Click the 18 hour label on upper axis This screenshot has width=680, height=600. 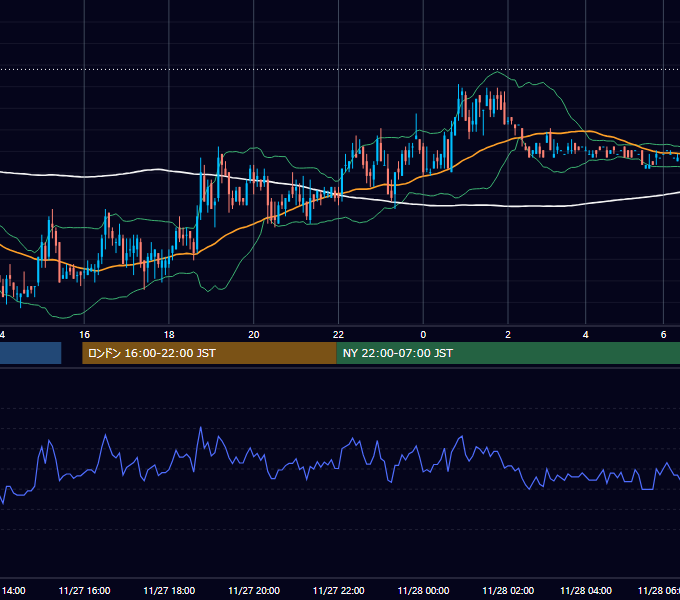(169, 334)
